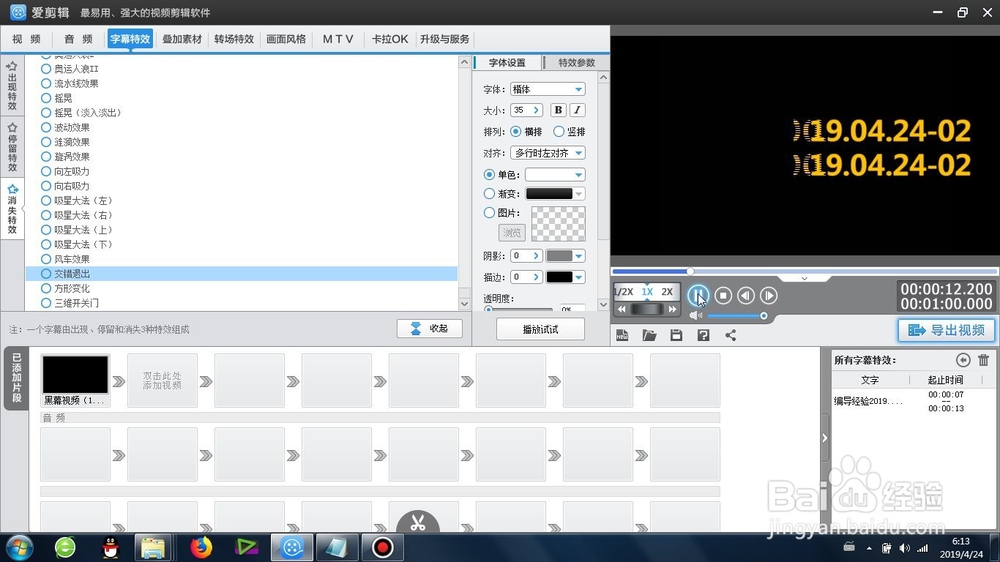
Task: Click the 导出视频 export button
Action: pos(946,330)
